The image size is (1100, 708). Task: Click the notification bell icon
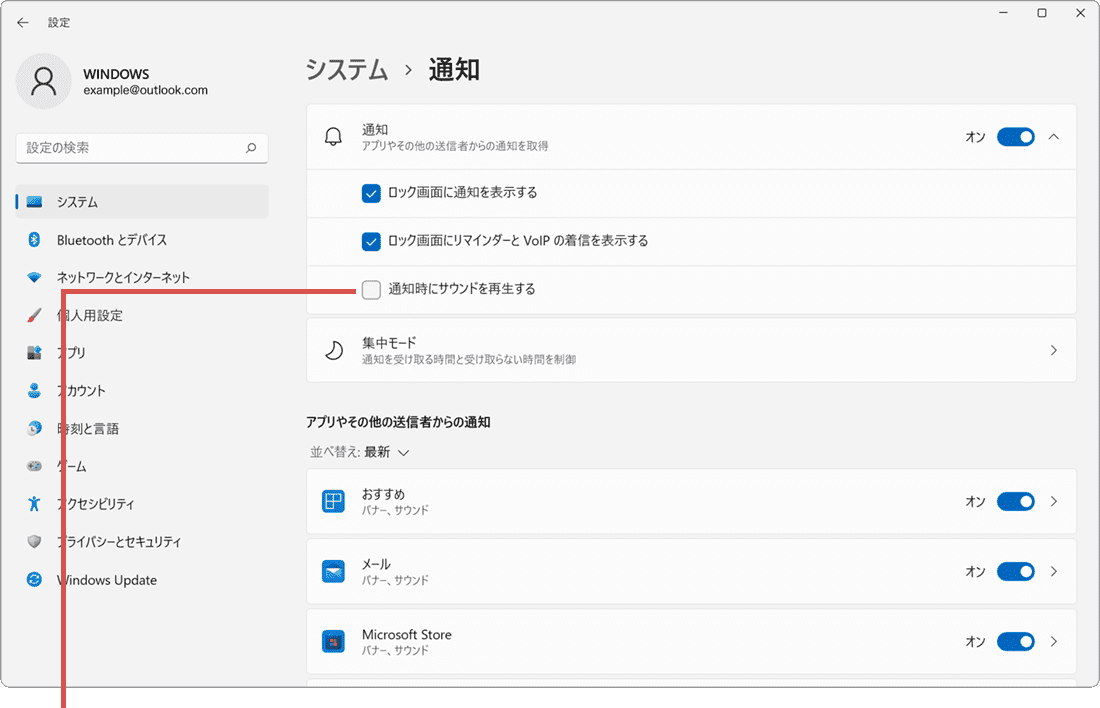tap(334, 136)
